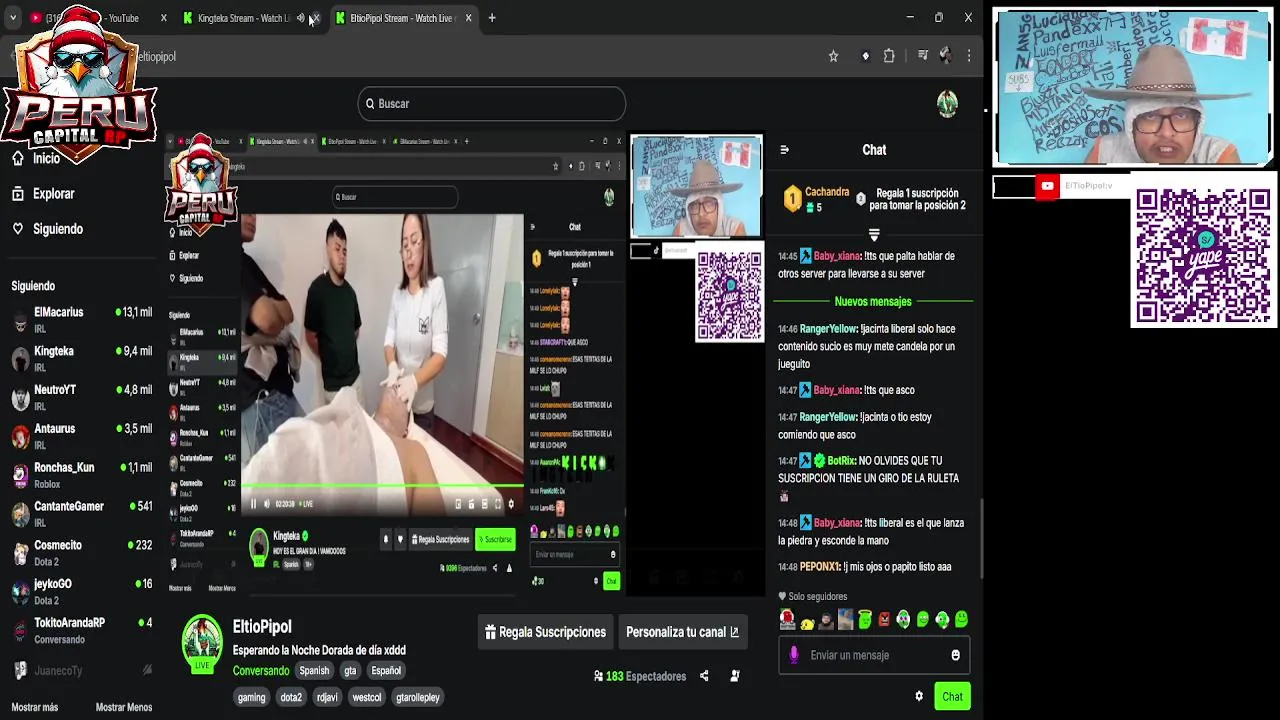Image resolution: width=1280 pixels, height=720 pixels.
Task: Click PEPONX1 username in chat
Action: point(820,567)
